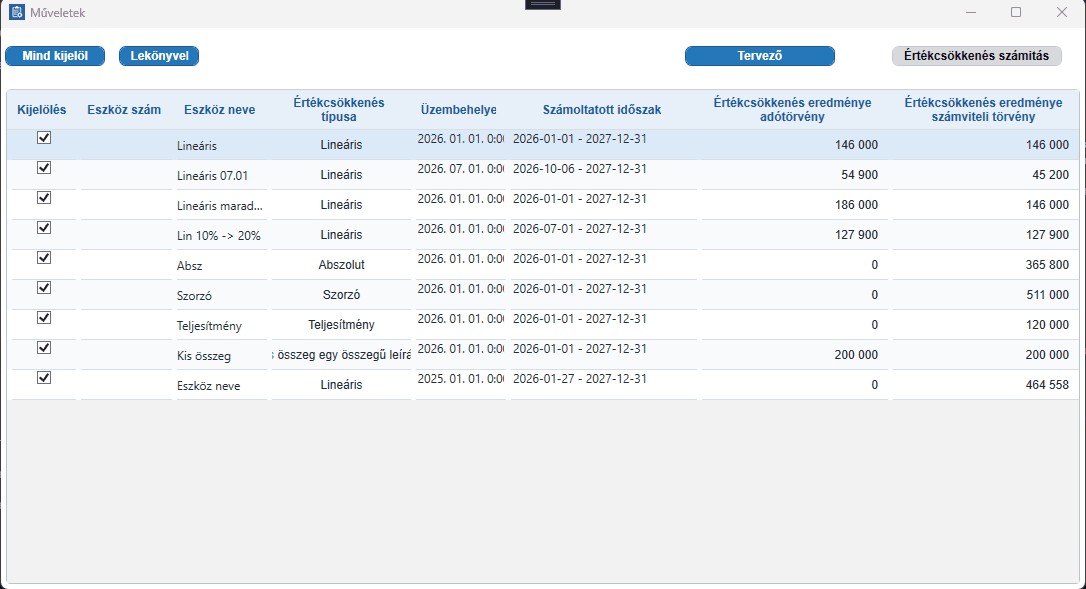The width and height of the screenshot is (1086, 589).
Task: Uncheck the Lineáris row checkbox
Action: [x=44, y=138]
